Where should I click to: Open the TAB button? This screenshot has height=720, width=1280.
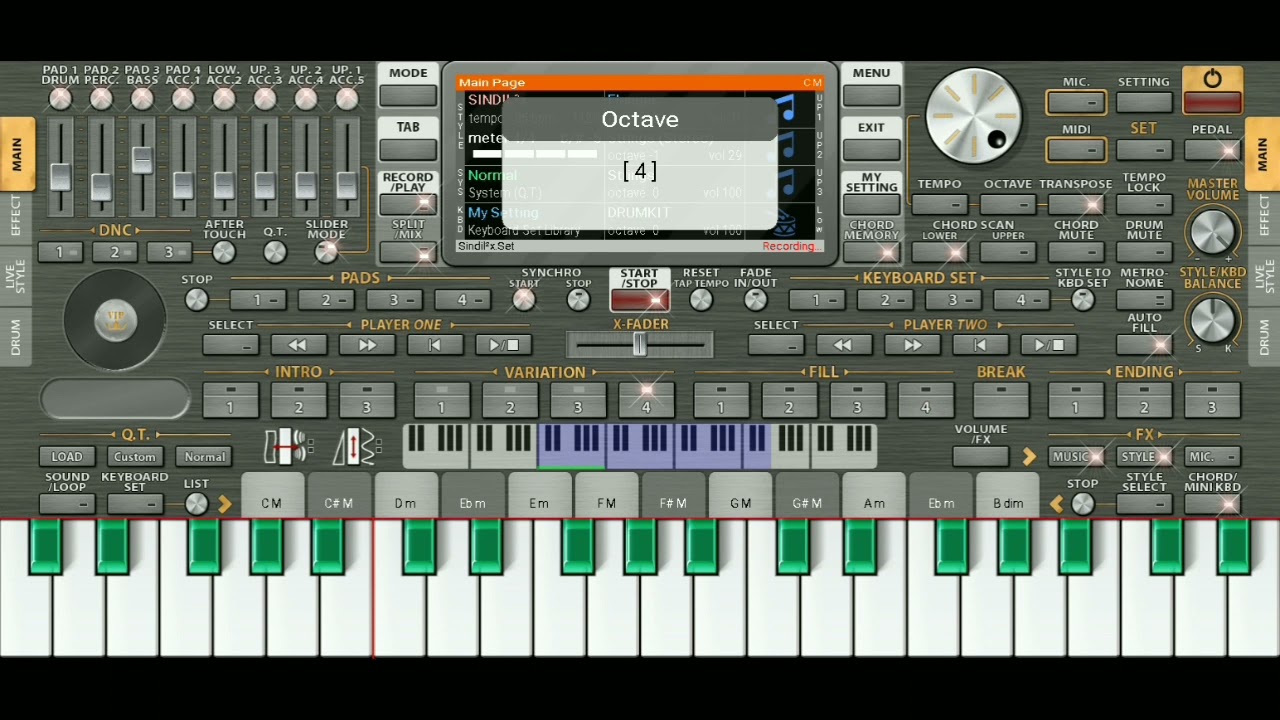tap(408, 150)
